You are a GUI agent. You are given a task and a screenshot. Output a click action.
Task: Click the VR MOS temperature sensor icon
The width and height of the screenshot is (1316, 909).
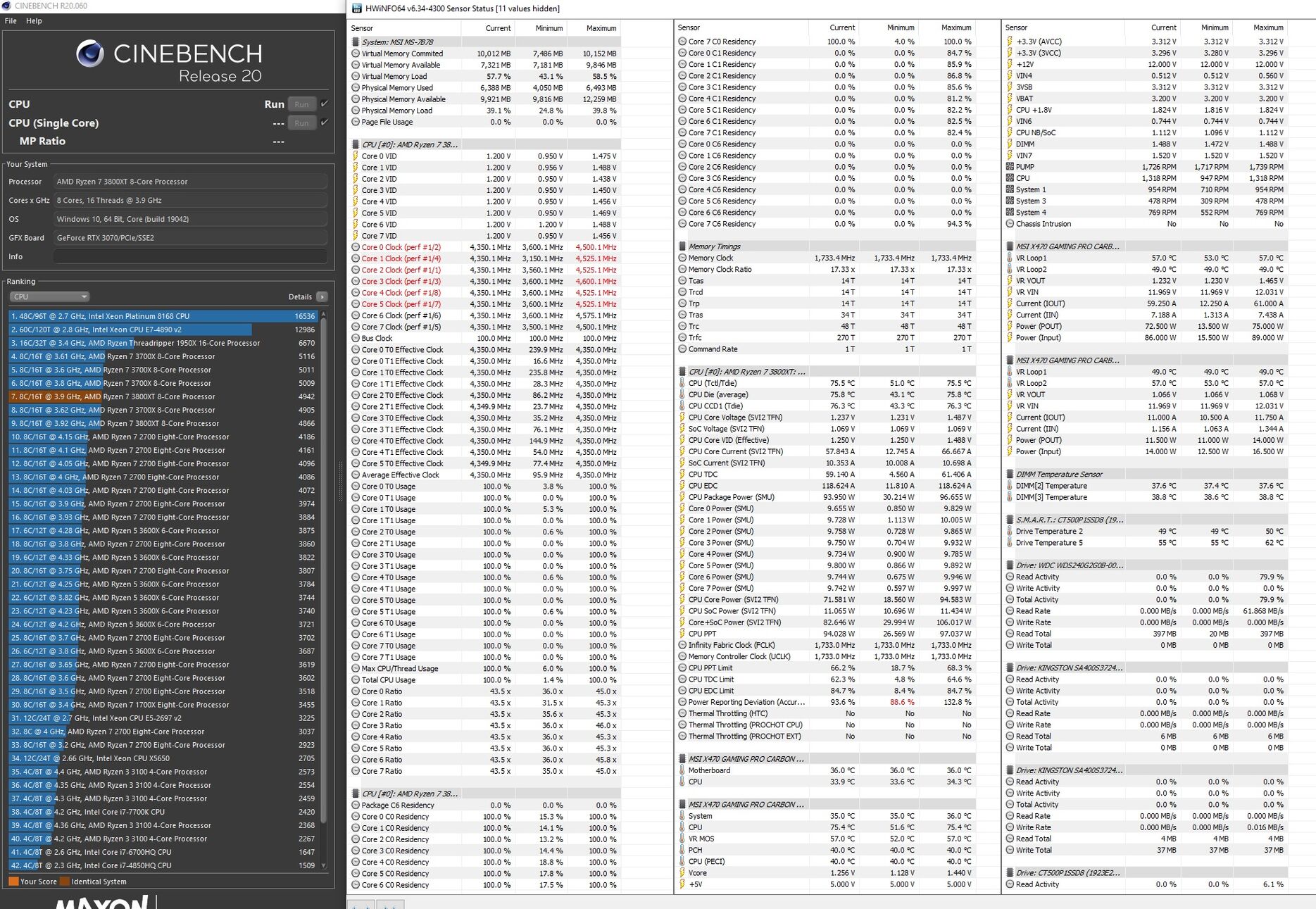click(682, 839)
